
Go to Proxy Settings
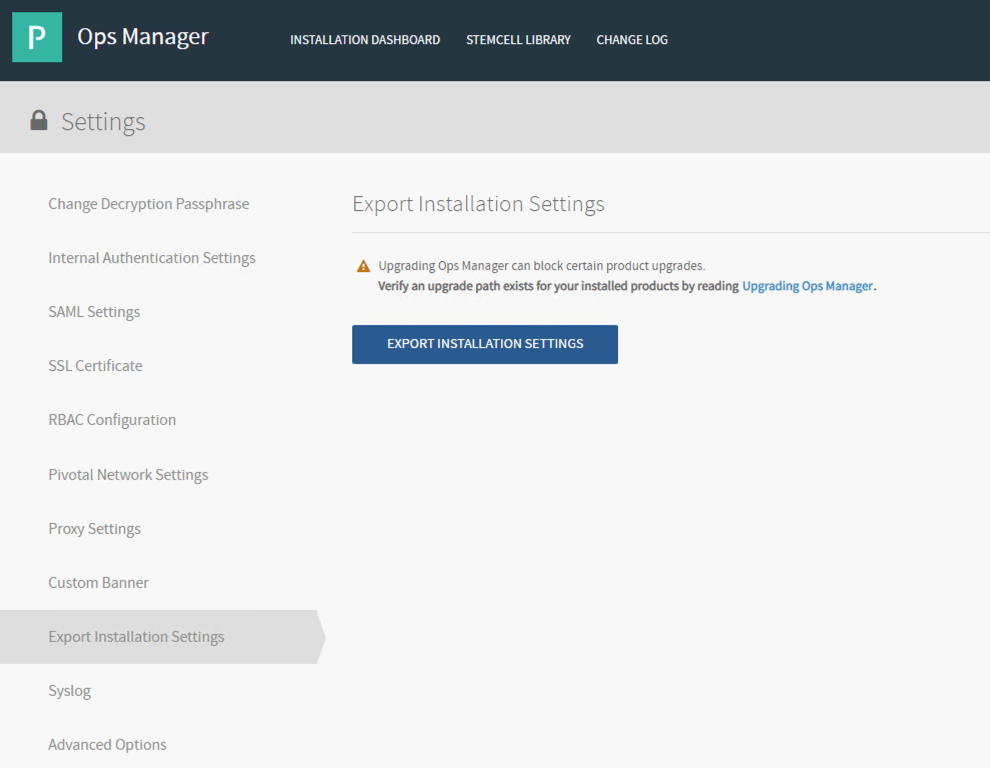tap(94, 529)
